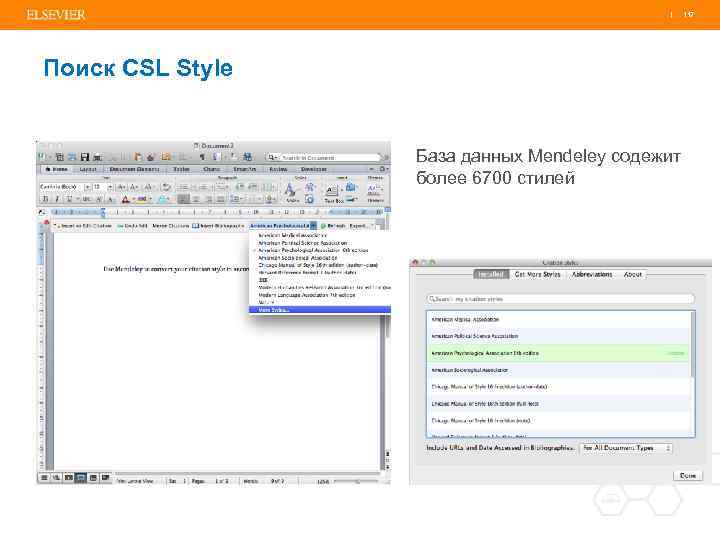
Task: Choose More Styles in the dropdown menu
Action: point(320,310)
